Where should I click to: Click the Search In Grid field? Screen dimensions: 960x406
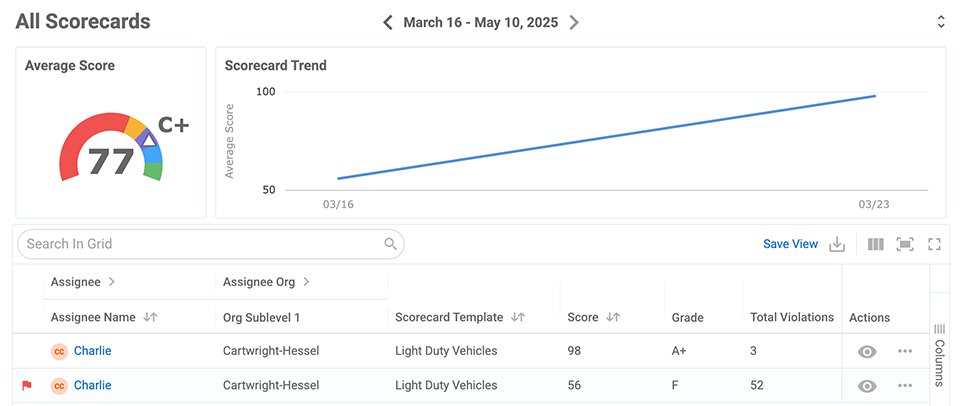(200, 244)
